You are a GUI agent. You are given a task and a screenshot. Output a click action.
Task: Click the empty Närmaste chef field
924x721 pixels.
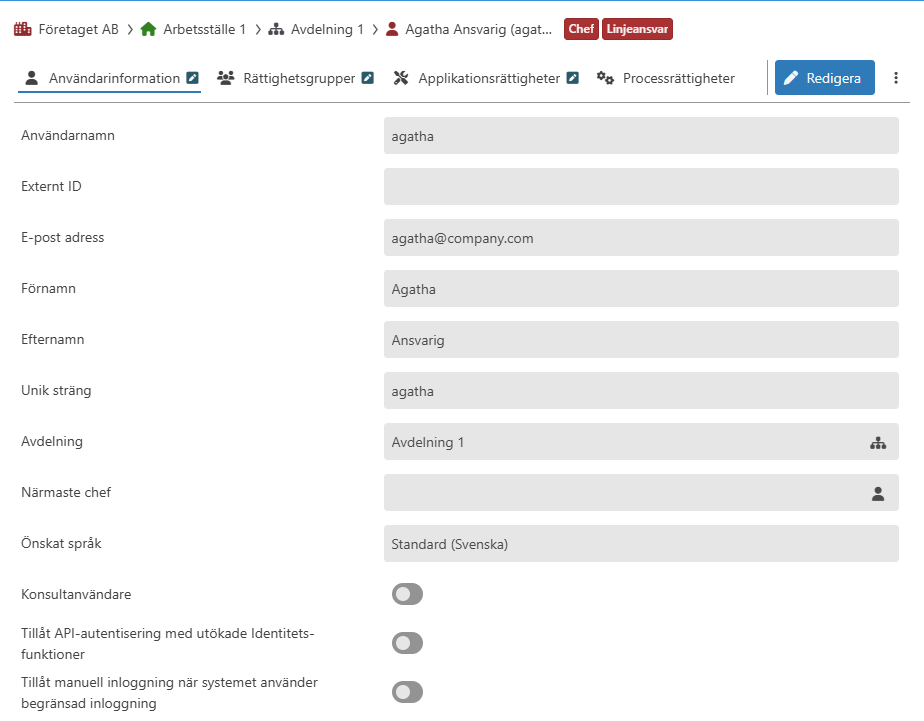click(641, 492)
